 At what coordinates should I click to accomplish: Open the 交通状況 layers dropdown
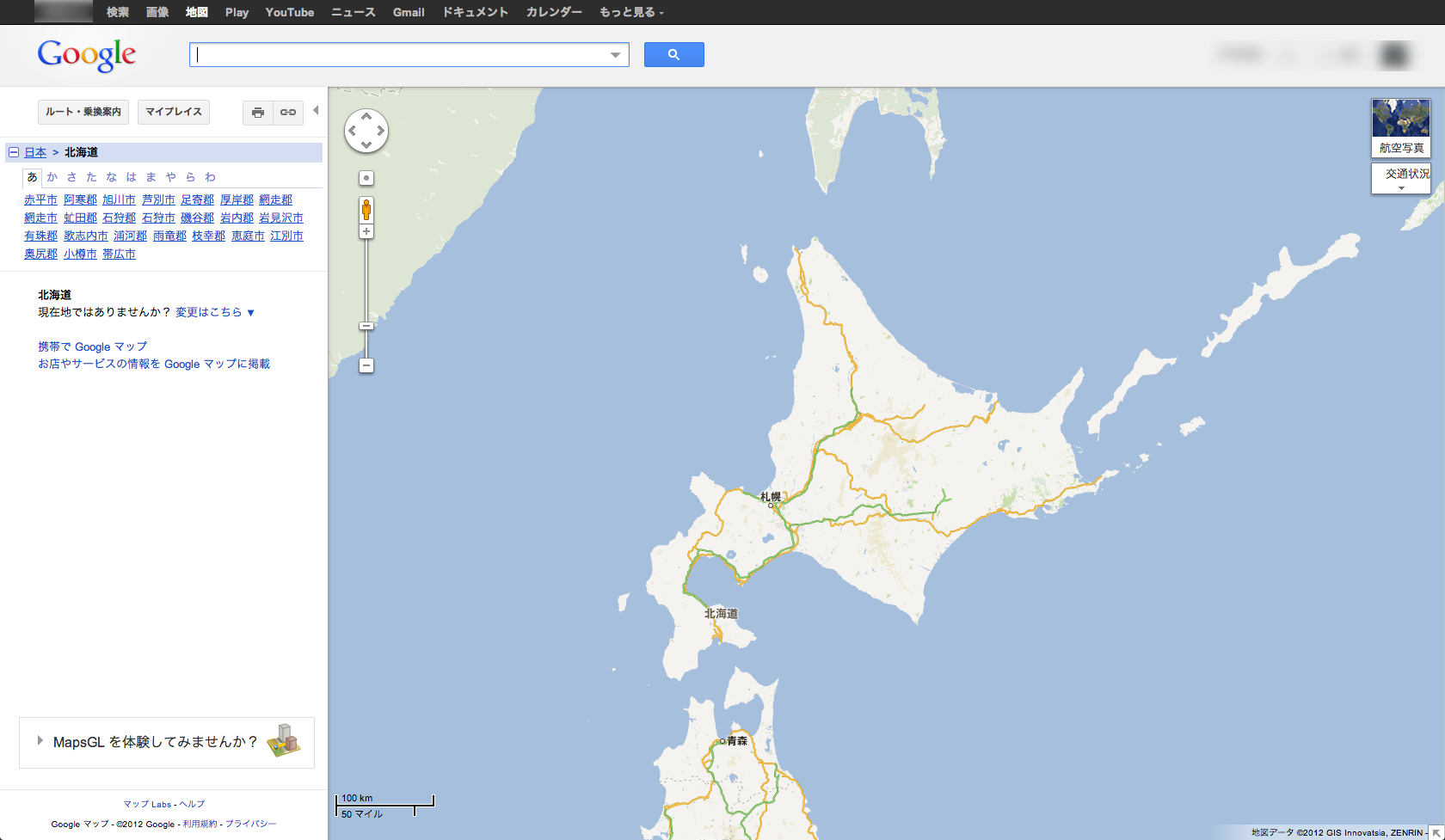[1401, 178]
